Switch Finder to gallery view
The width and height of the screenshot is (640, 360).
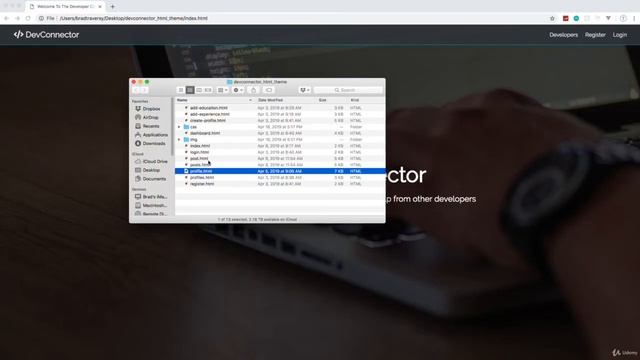click(208, 90)
